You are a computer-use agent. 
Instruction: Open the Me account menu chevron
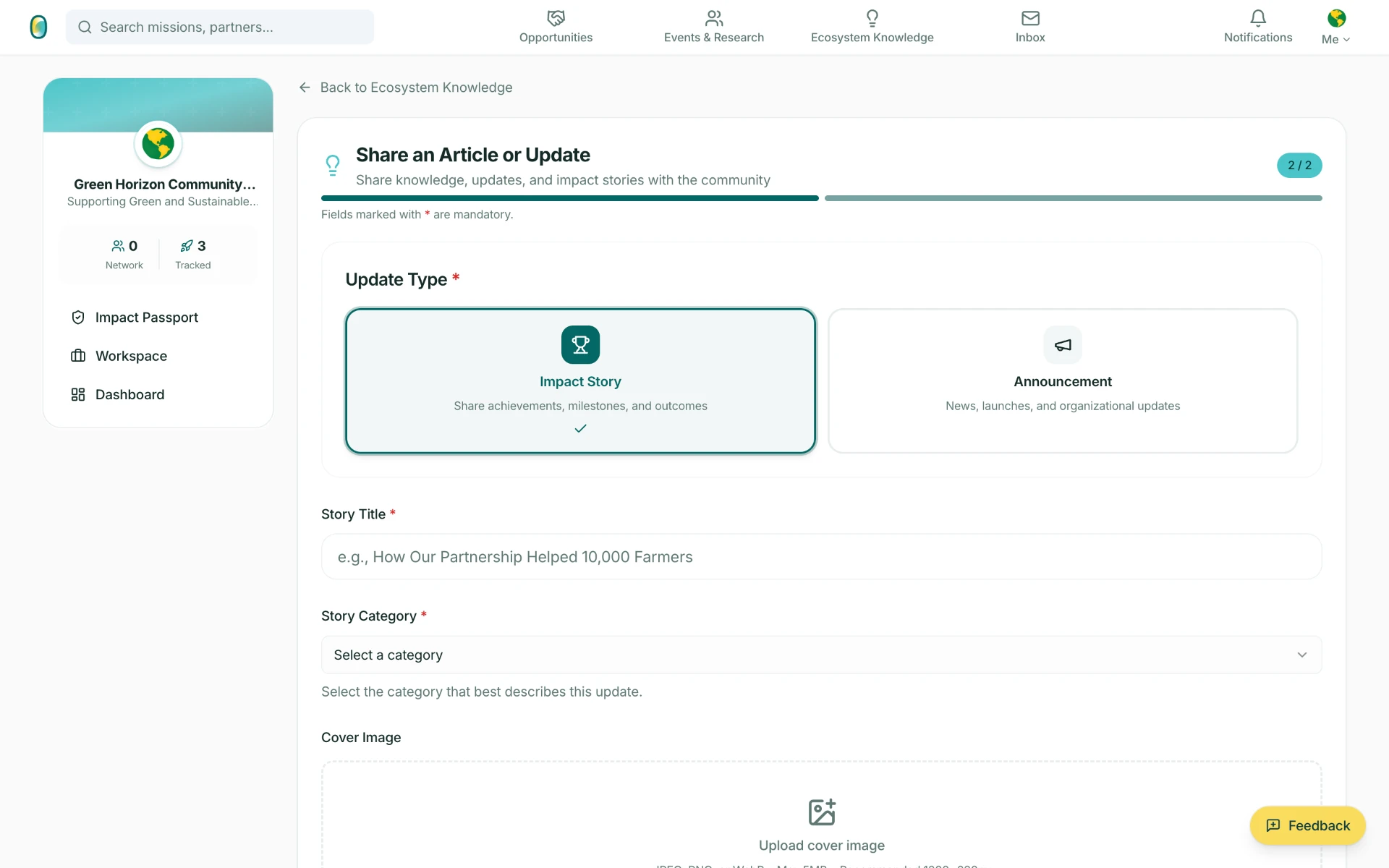pos(1346,40)
